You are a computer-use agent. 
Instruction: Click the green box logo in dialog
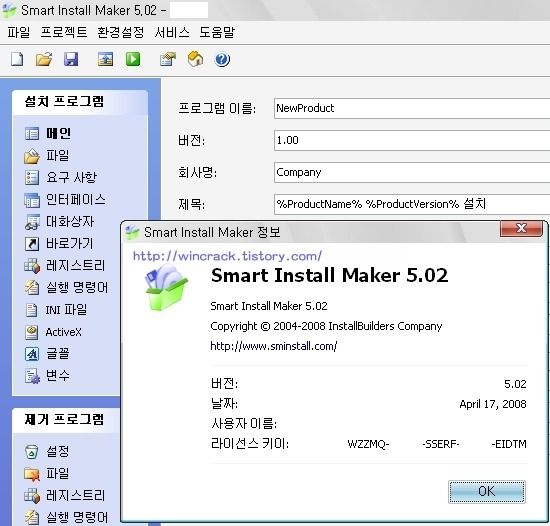[x=166, y=288]
